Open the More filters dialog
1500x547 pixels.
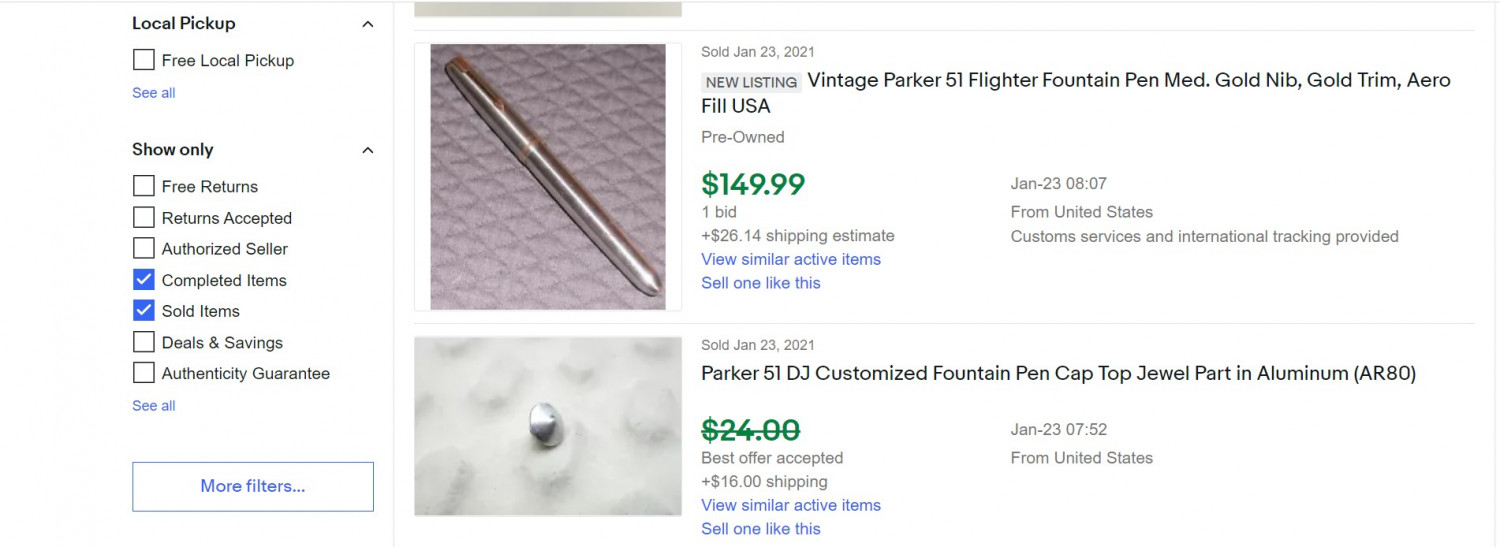pyautogui.click(x=253, y=486)
